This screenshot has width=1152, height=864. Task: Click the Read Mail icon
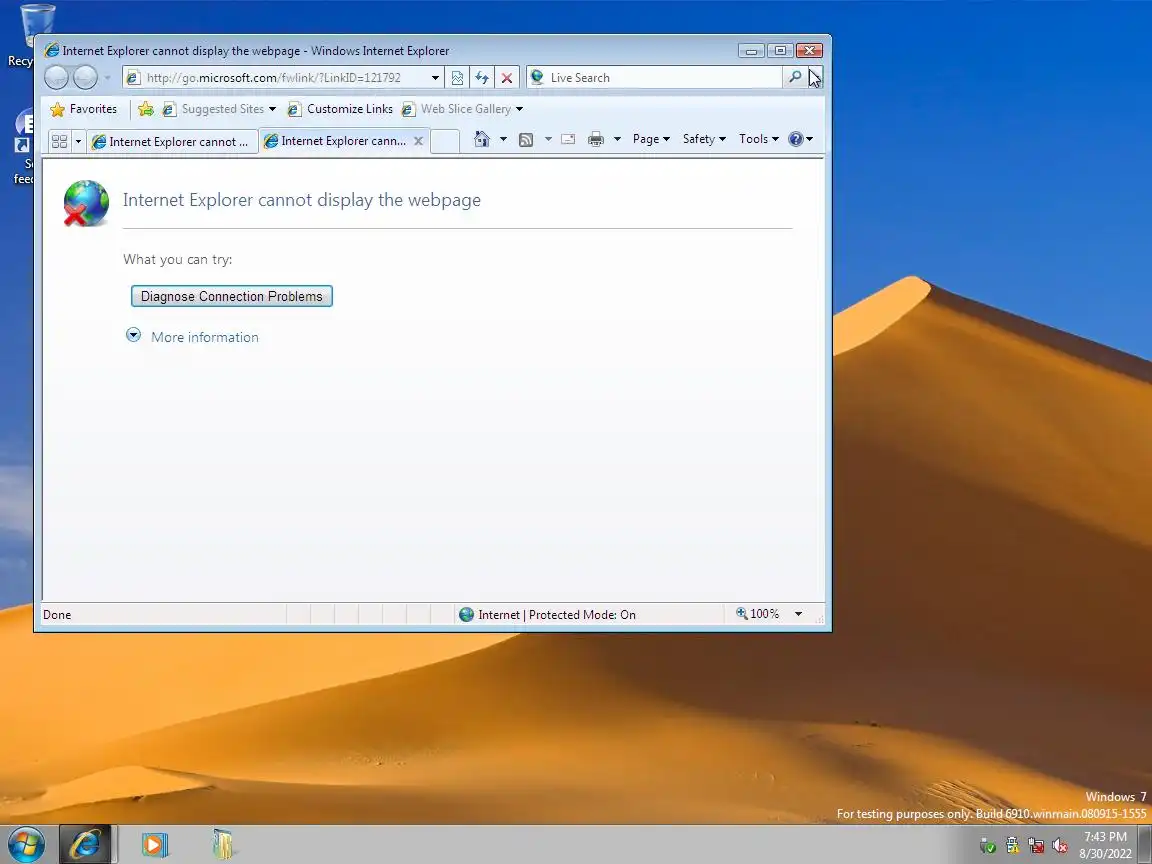(568, 139)
